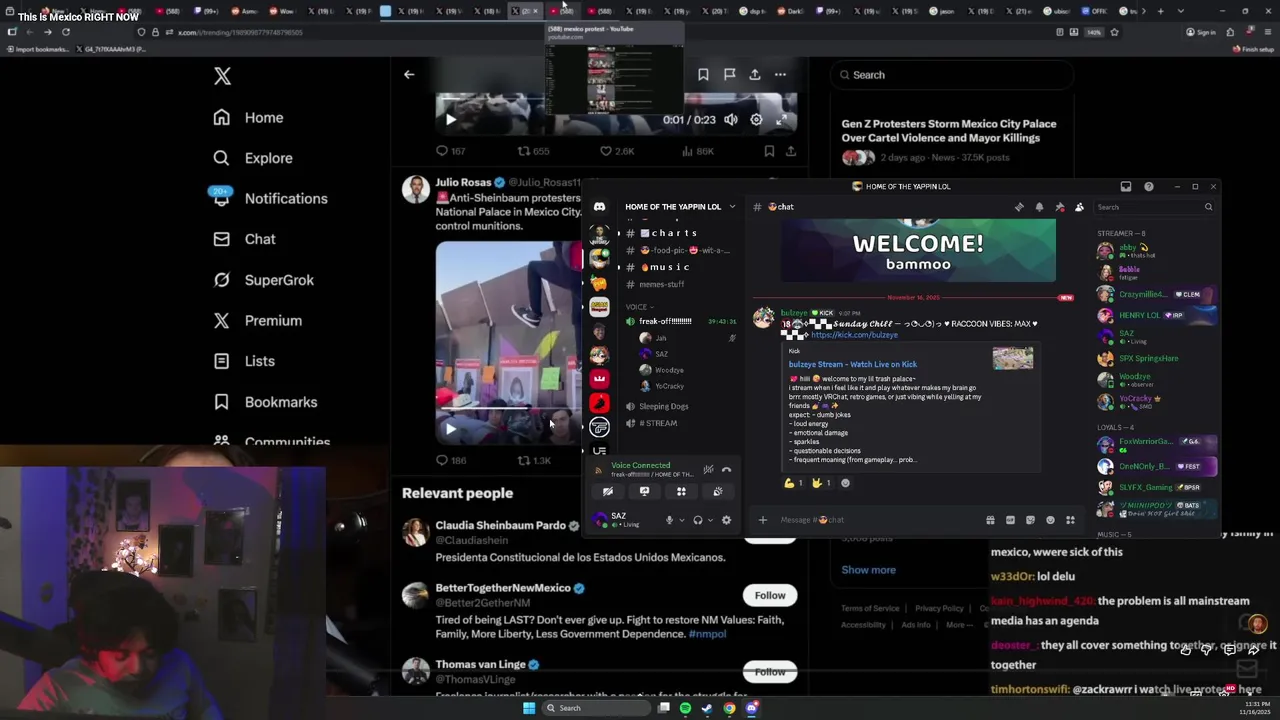This screenshot has height=720, width=1280.
Task: Toggle microphone mute in Discord user panel
Action: coord(670,520)
